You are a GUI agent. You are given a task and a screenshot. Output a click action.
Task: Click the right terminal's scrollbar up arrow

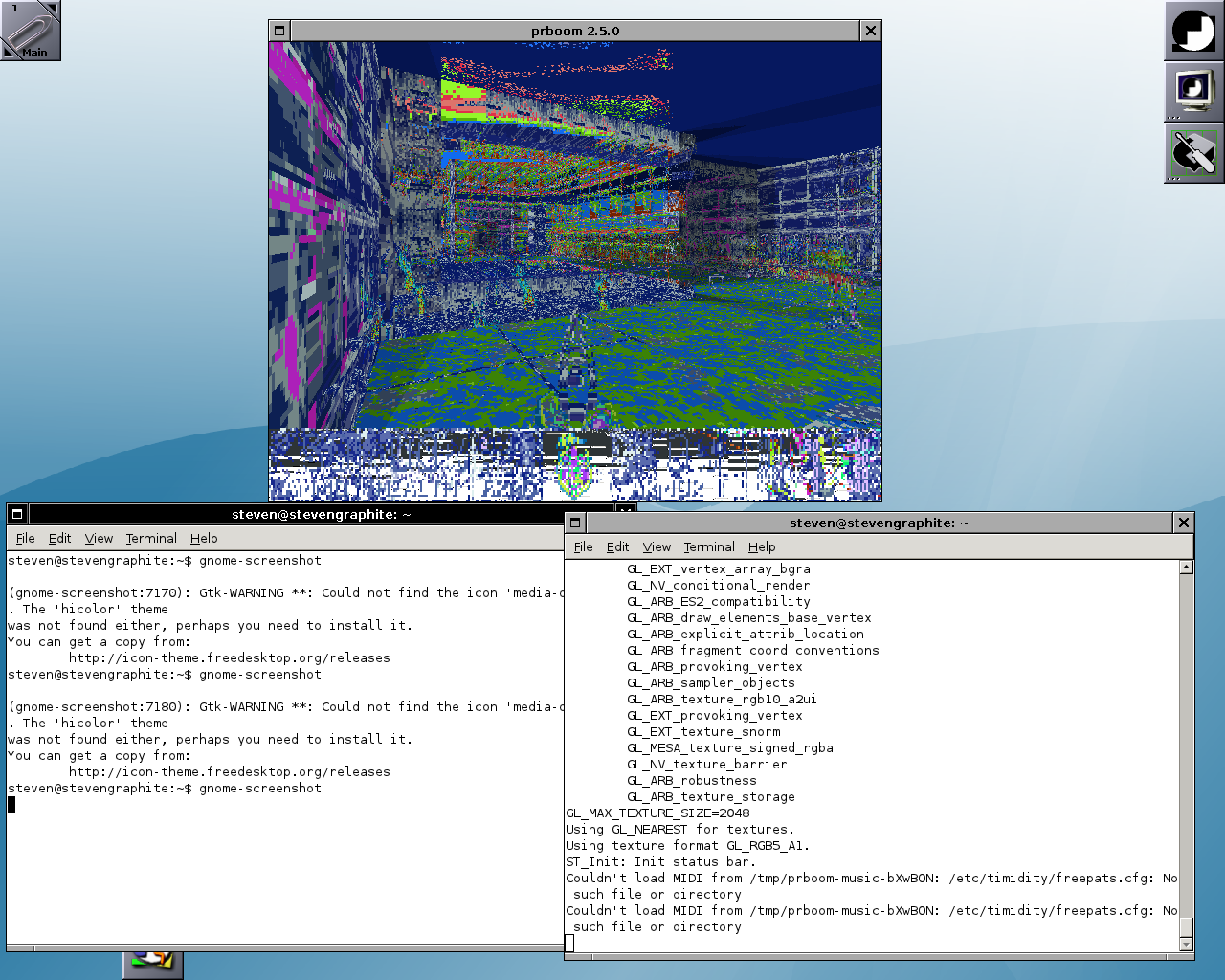[1187, 568]
